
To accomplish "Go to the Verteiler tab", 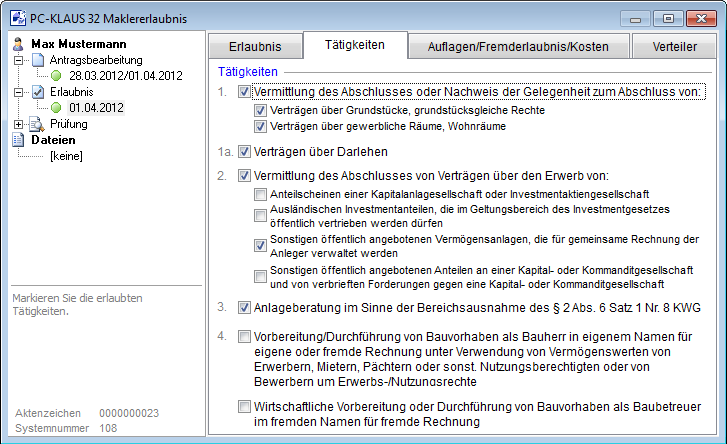I will [x=674, y=46].
